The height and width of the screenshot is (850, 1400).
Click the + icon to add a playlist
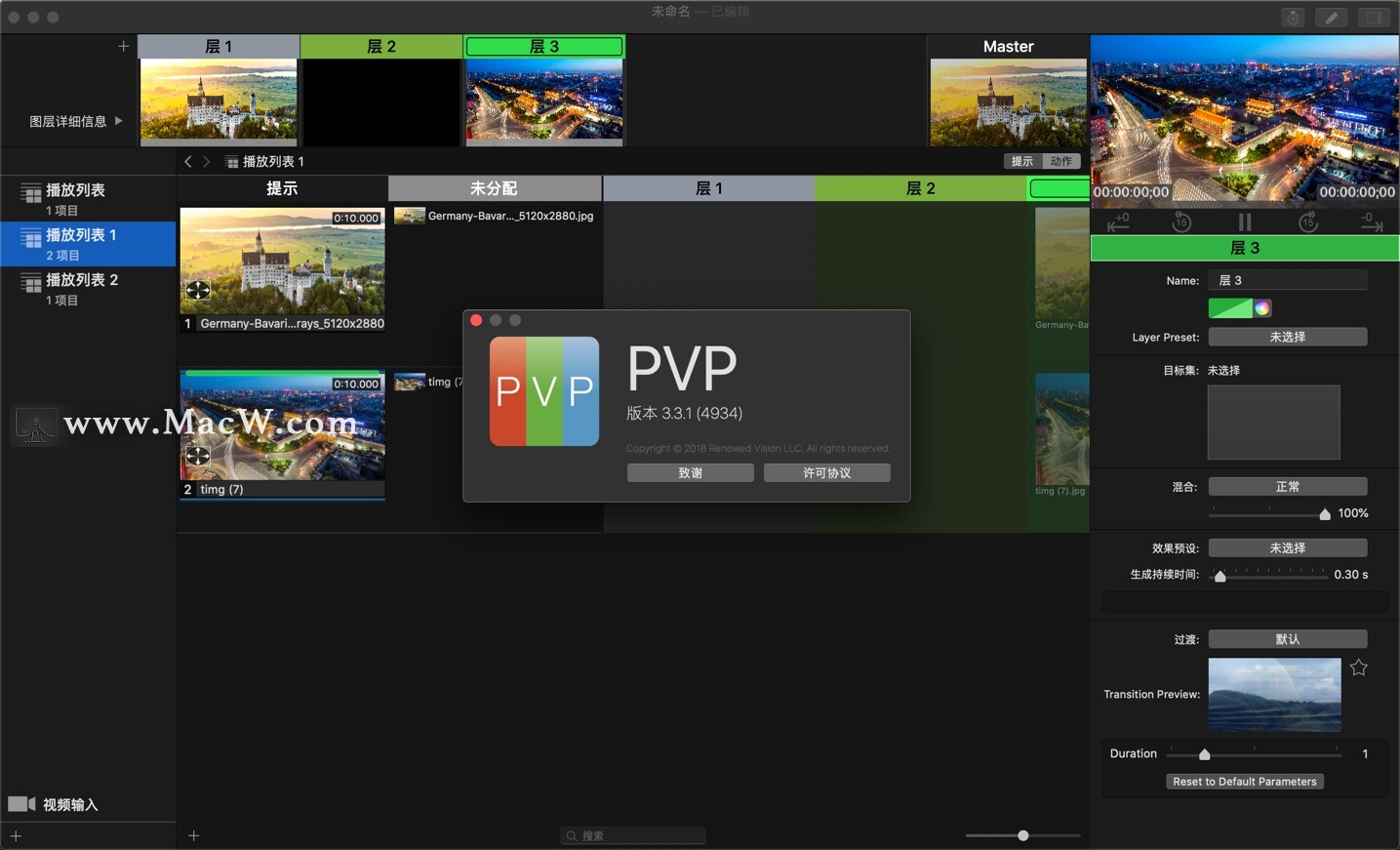pos(16,835)
